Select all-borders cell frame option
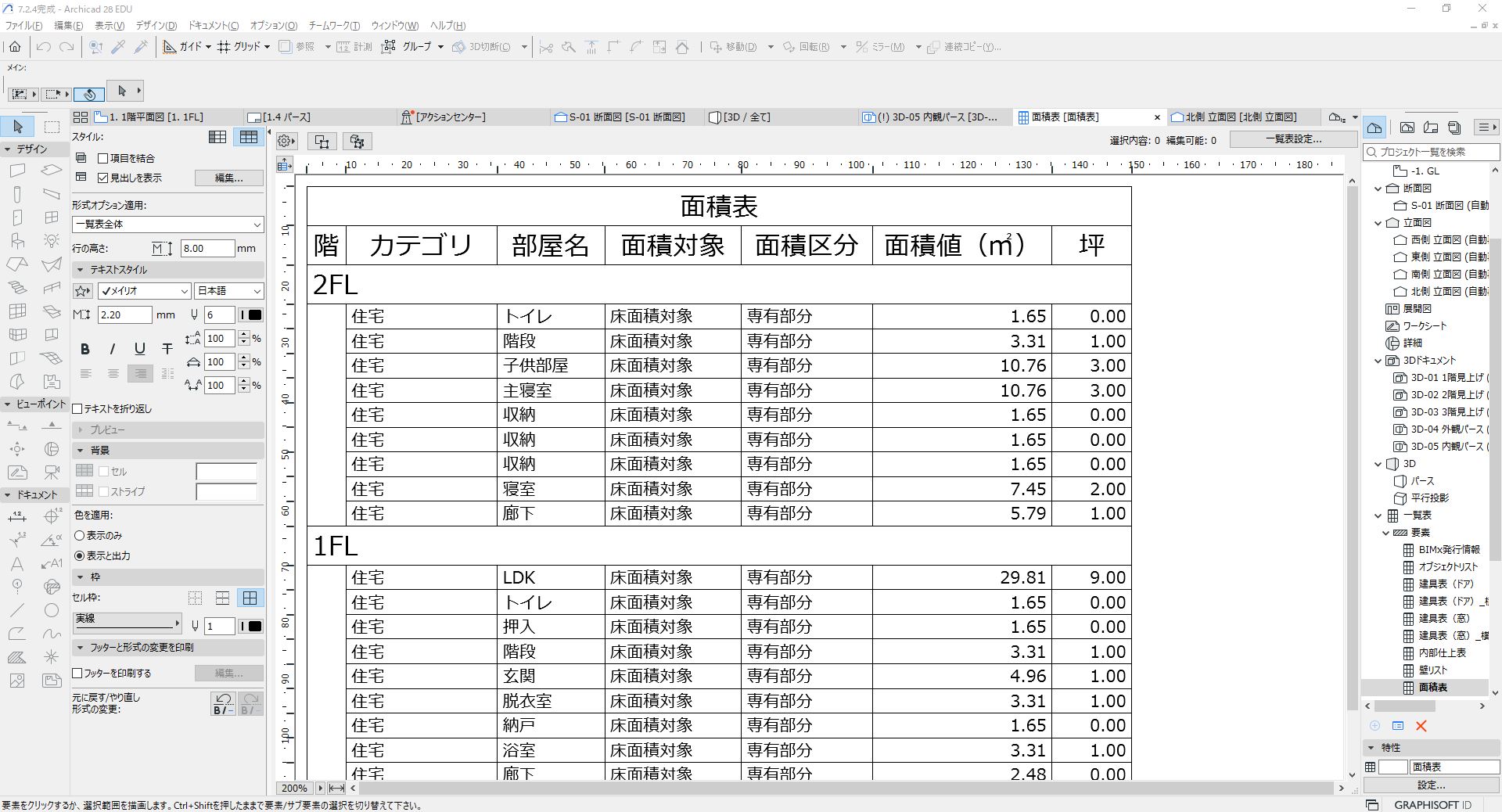The height and width of the screenshot is (812, 1502). (250, 598)
